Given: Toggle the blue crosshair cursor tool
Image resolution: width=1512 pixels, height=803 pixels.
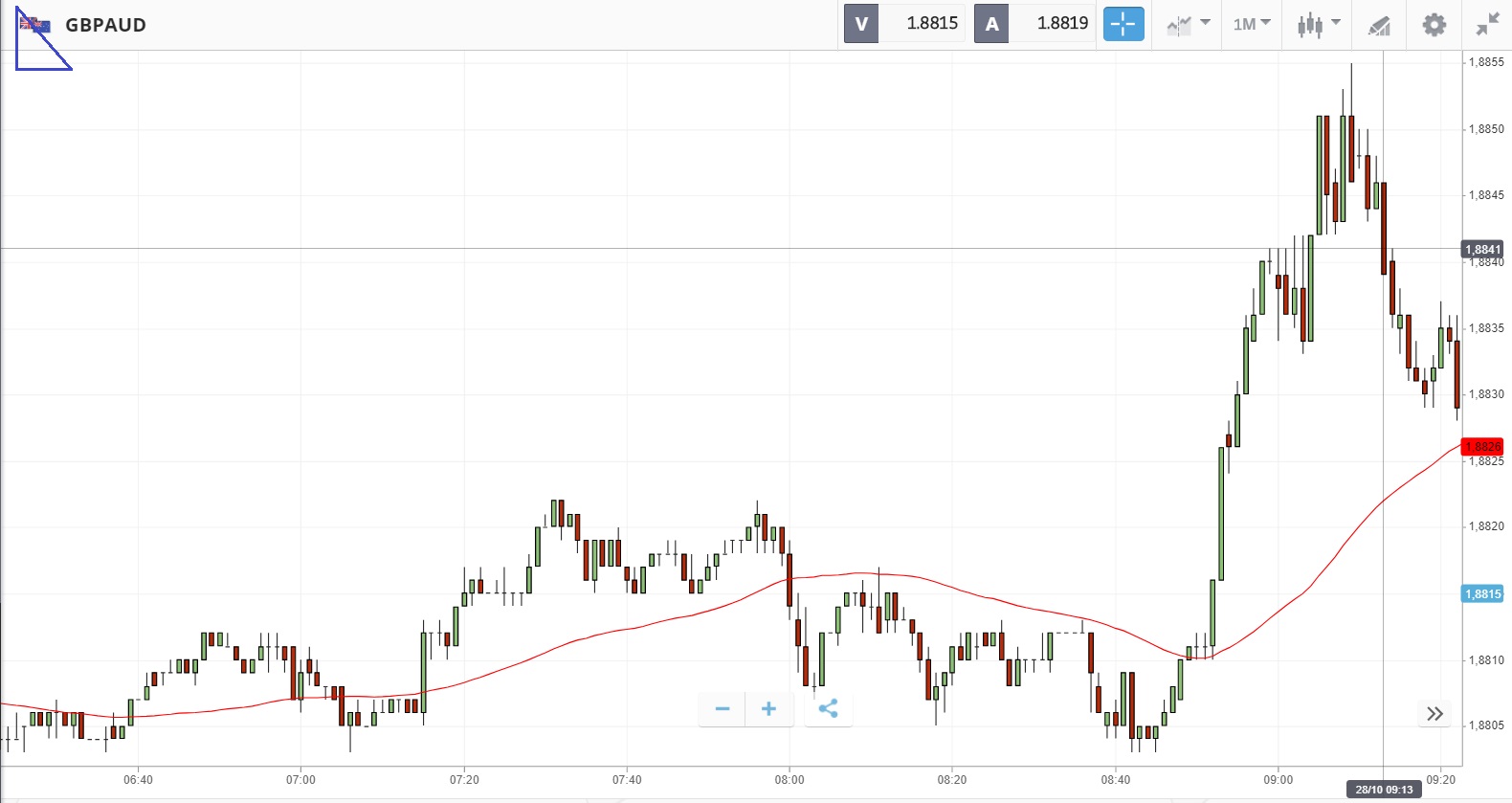Looking at the screenshot, I should (x=1123, y=24).
